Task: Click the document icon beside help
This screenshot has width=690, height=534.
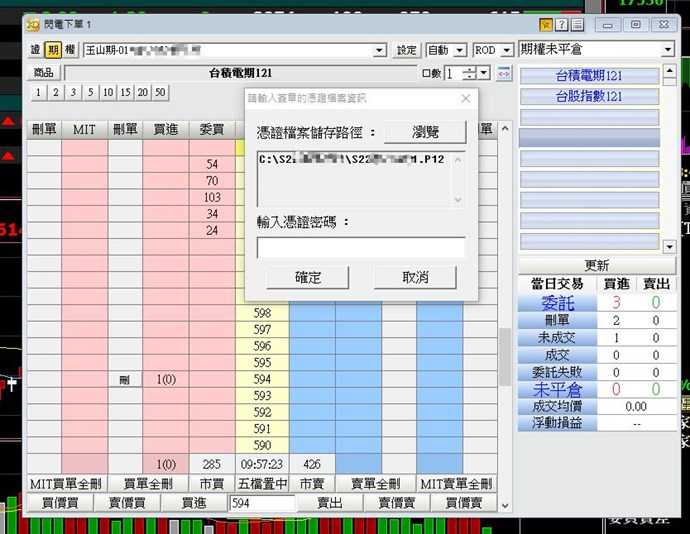Action: click(577, 24)
